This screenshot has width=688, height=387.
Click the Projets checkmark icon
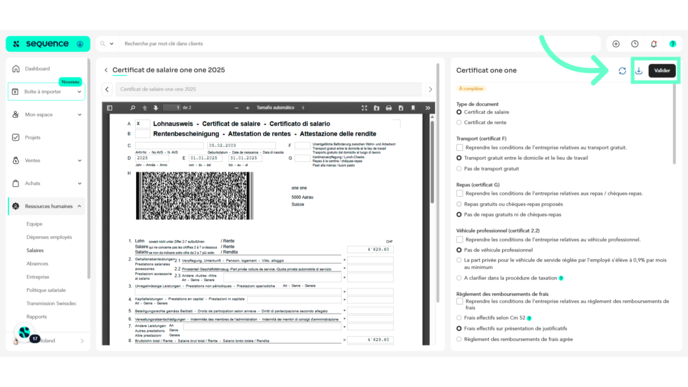pos(16,137)
